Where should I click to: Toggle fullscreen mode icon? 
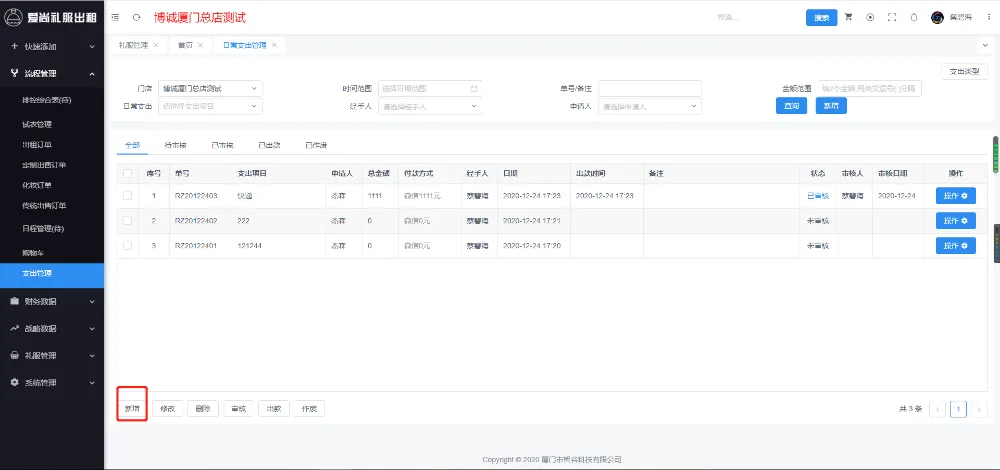891,18
